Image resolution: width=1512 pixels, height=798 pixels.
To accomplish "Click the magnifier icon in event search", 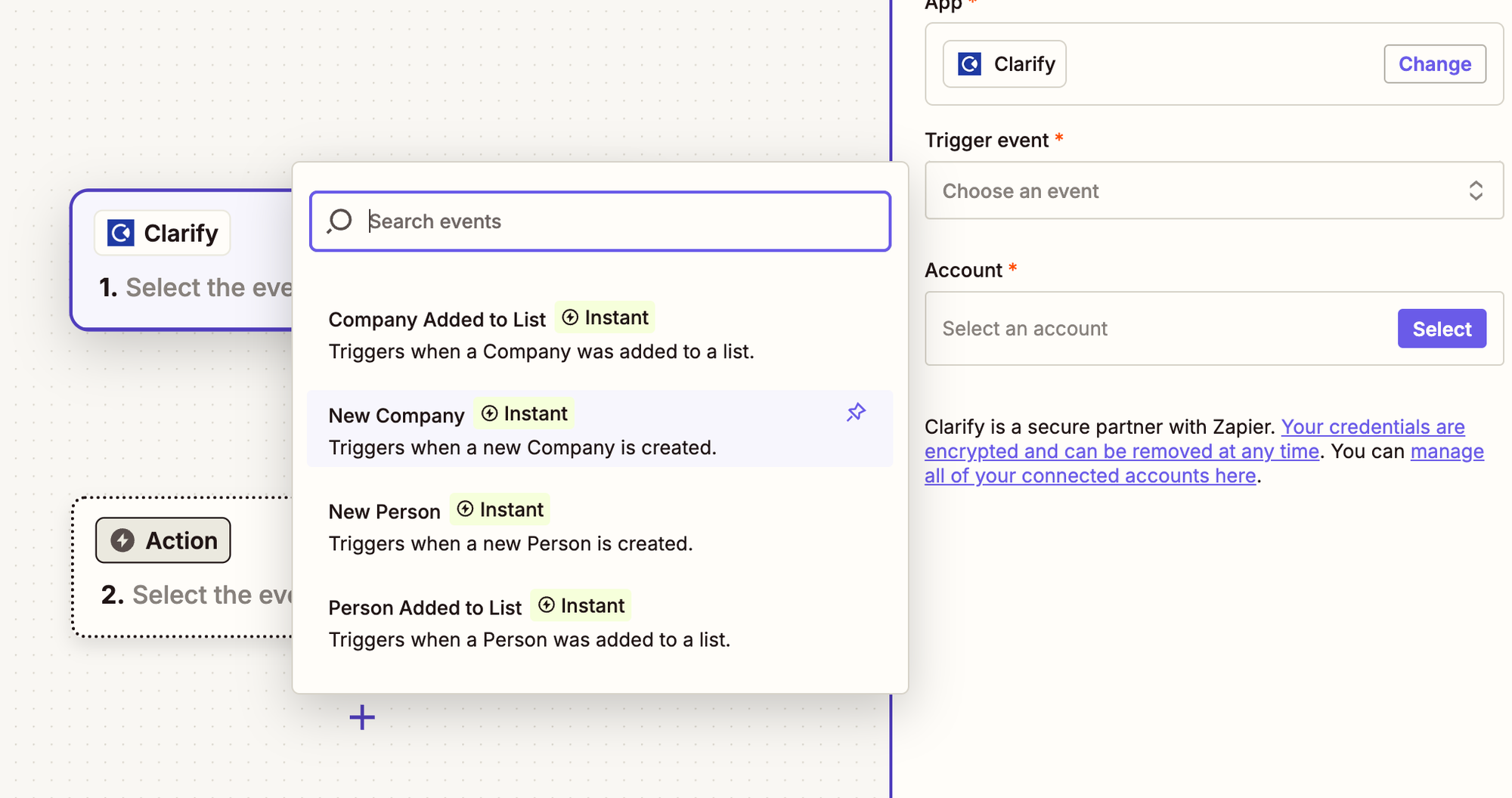I will click(x=339, y=221).
